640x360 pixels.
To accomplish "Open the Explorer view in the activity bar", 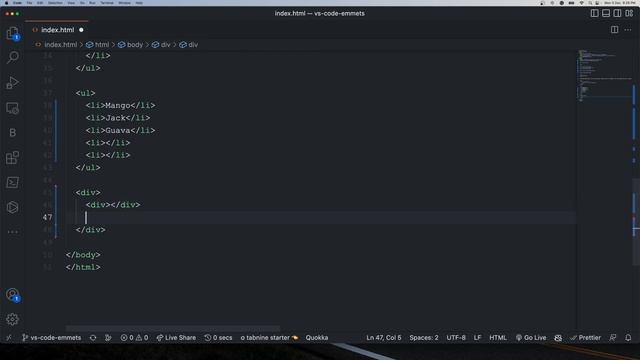I will [13, 33].
